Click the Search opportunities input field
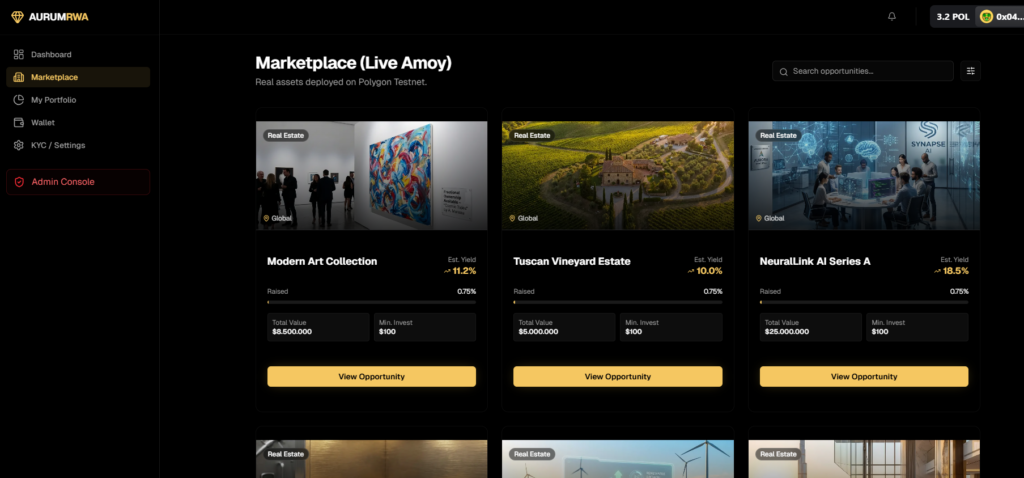Screen dimensions: 1024x478 pyautogui.click(x=863, y=71)
